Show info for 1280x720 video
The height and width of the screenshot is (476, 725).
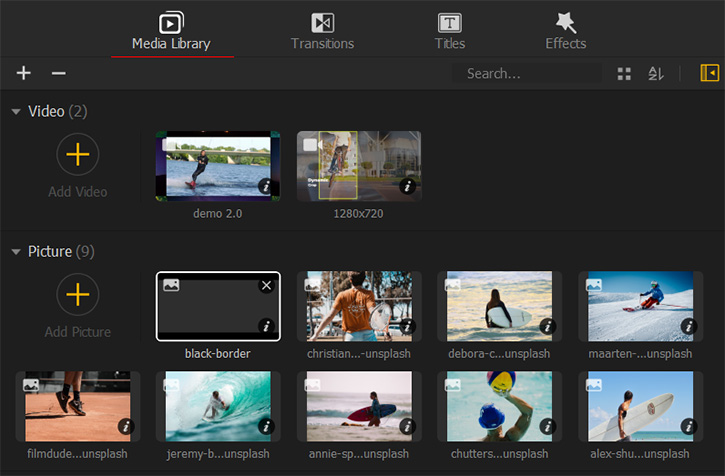[407, 186]
